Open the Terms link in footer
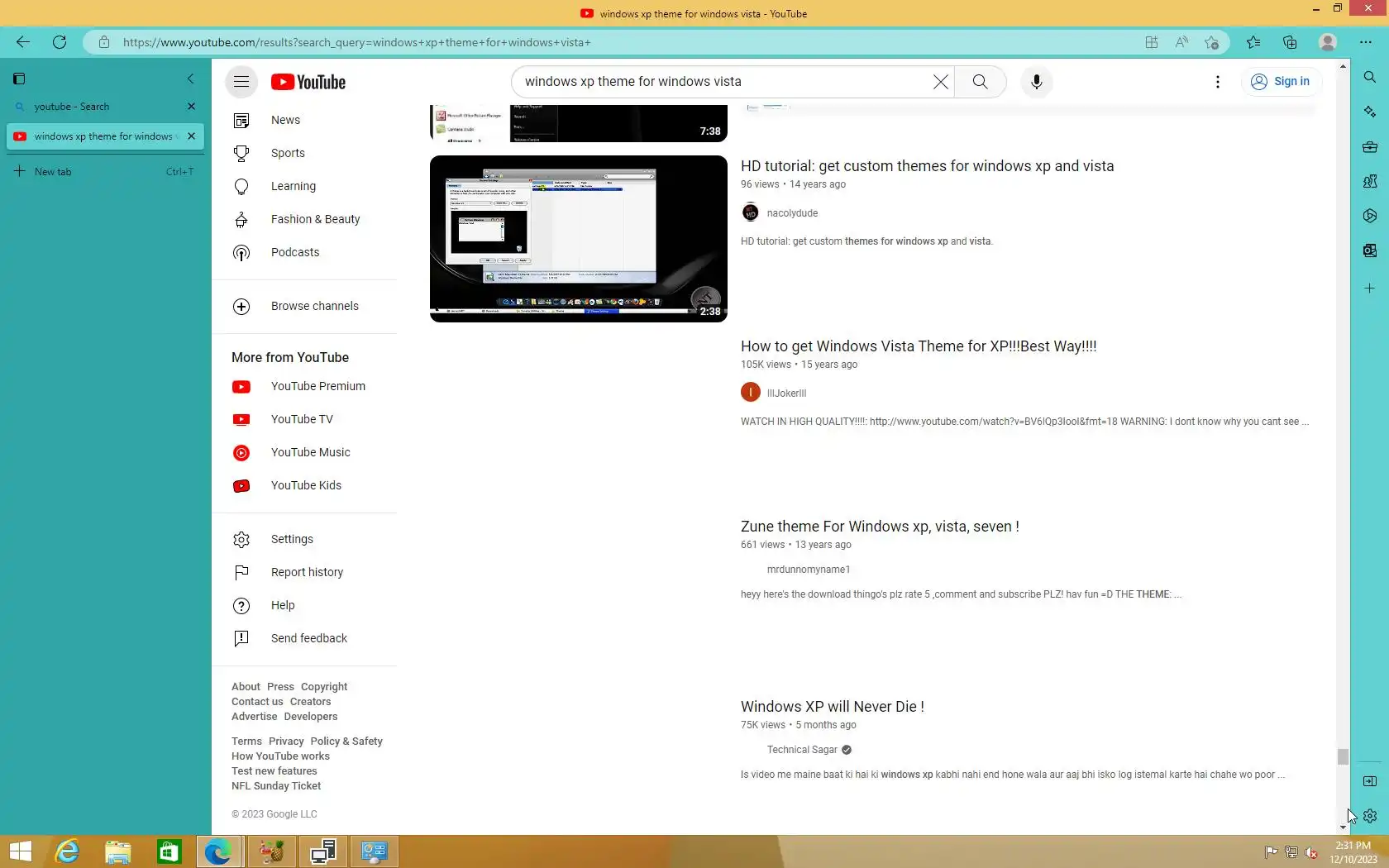The image size is (1389, 868). pyautogui.click(x=246, y=742)
